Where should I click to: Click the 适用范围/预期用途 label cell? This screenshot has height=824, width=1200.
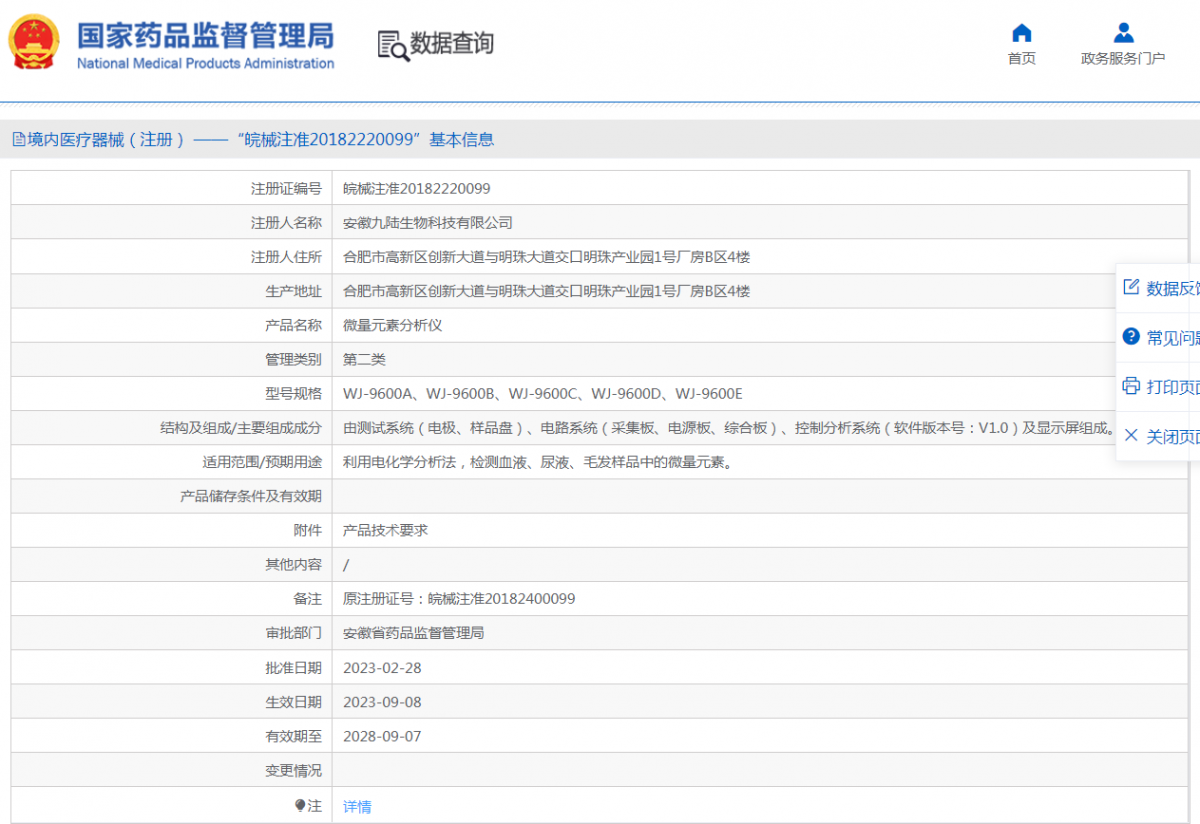click(172, 462)
